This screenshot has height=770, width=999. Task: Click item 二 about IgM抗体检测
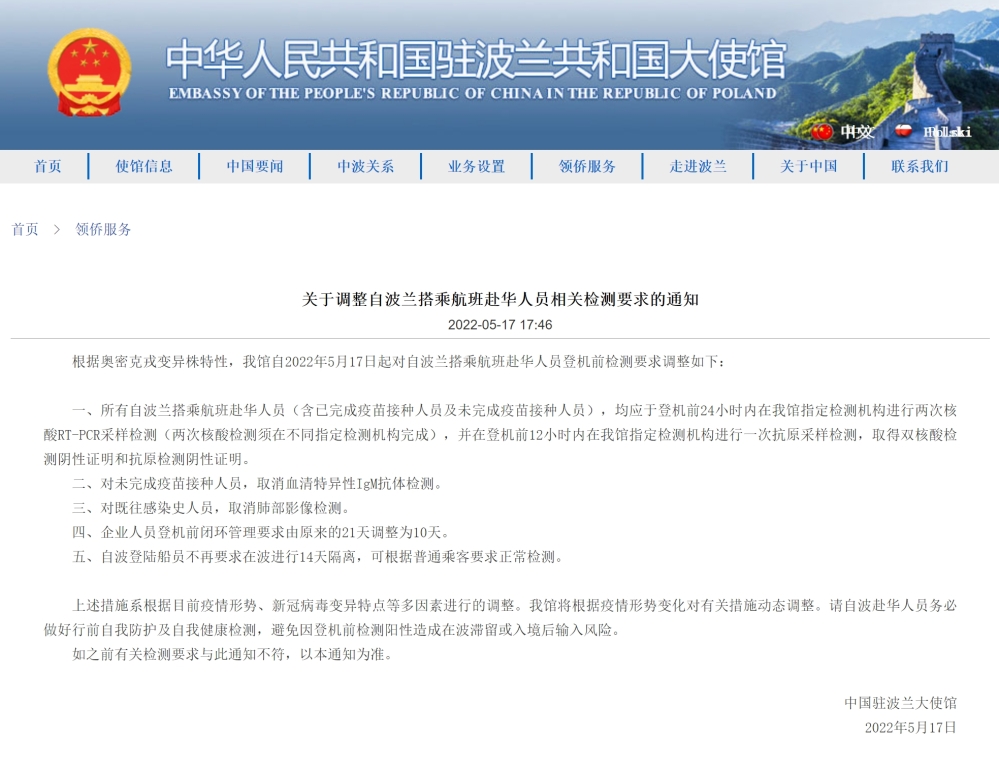click(x=257, y=483)
